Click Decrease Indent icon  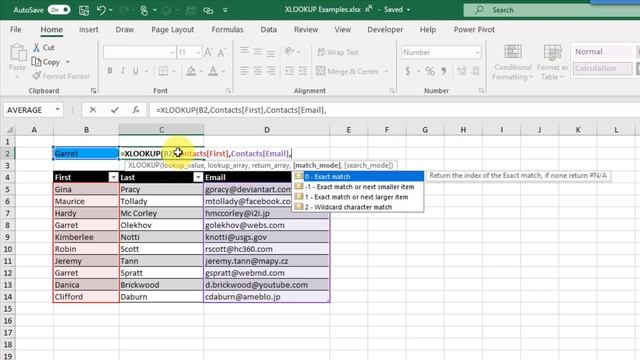(289, 71)
